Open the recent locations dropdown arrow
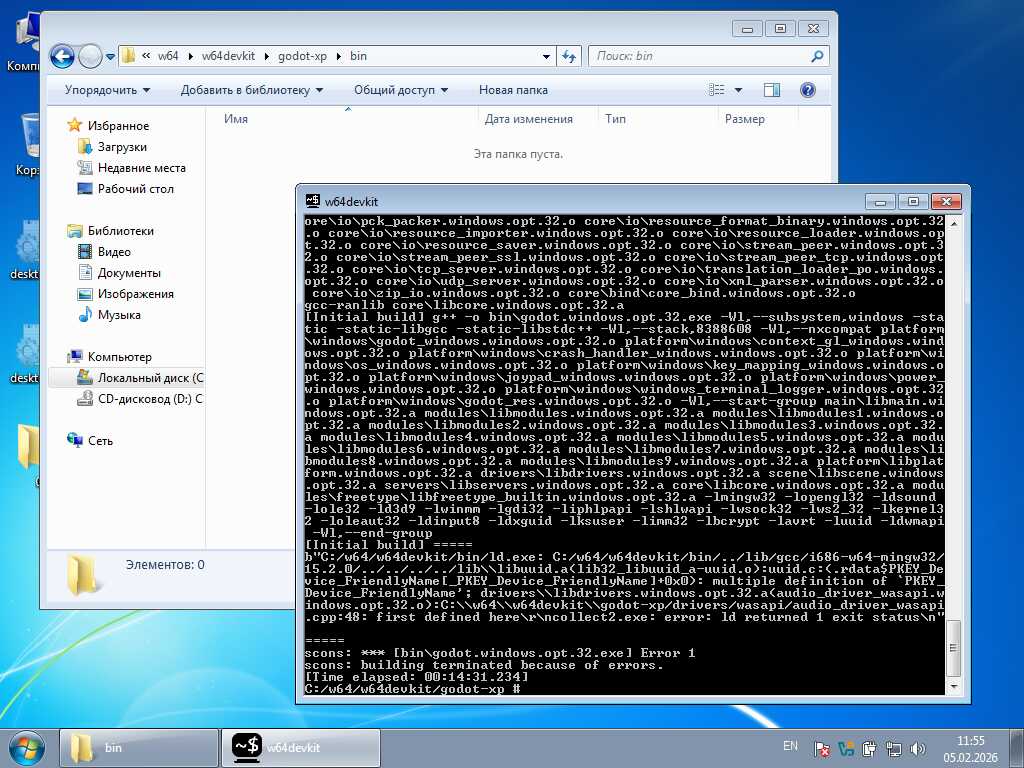This screenshot has width=1024, height=768. [x=110, y=56]
